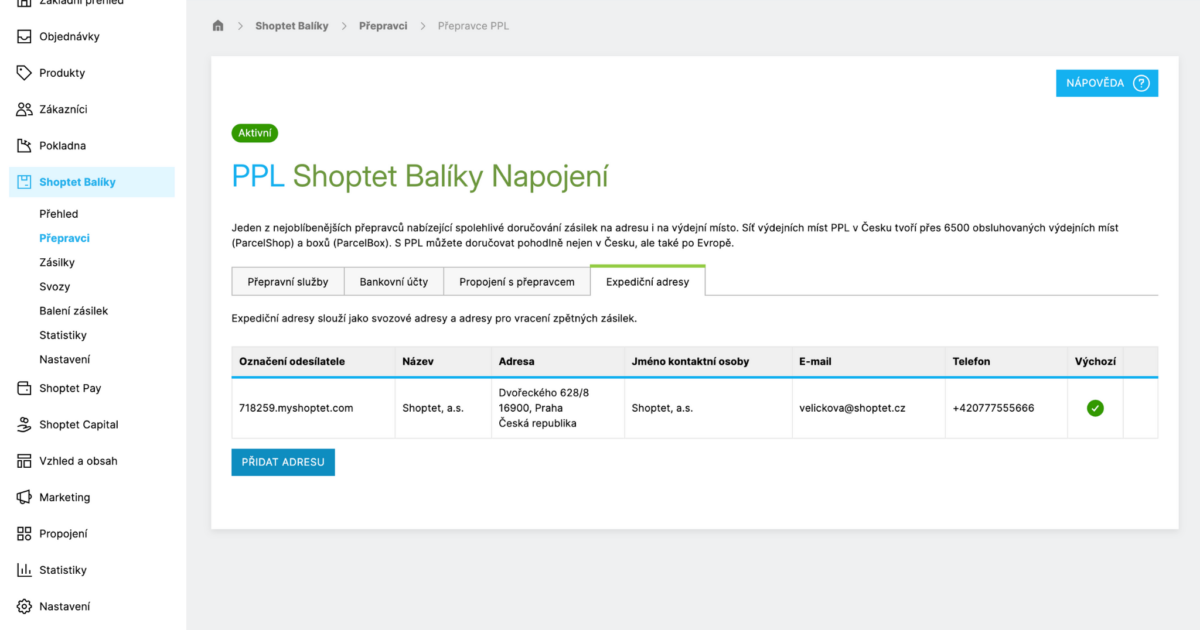1200x630 pixels.
Task: Click the Vzhled a obsah layout icon
Action: 24,461
